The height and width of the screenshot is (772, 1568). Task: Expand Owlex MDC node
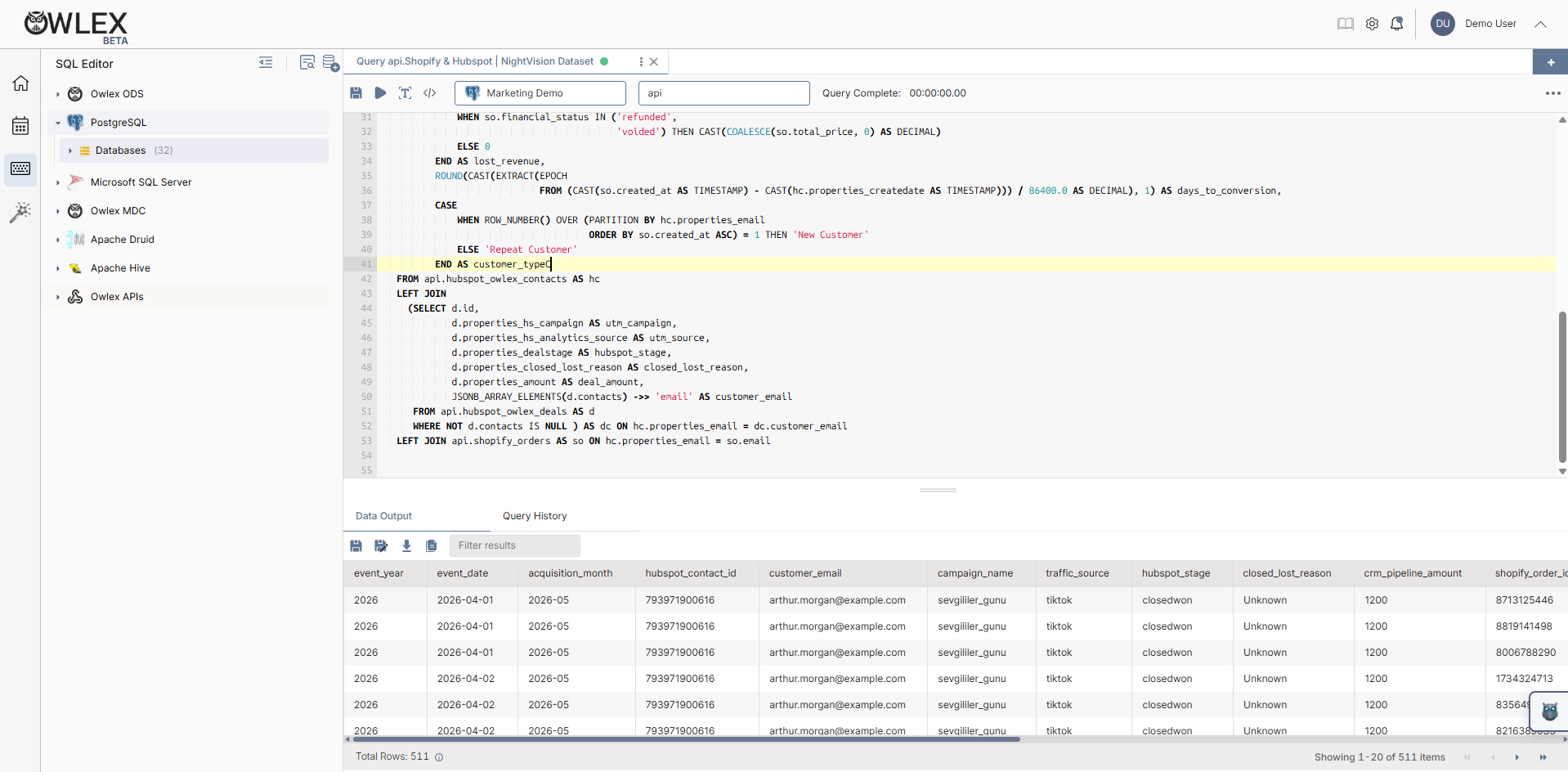click(x=58, y=211)
